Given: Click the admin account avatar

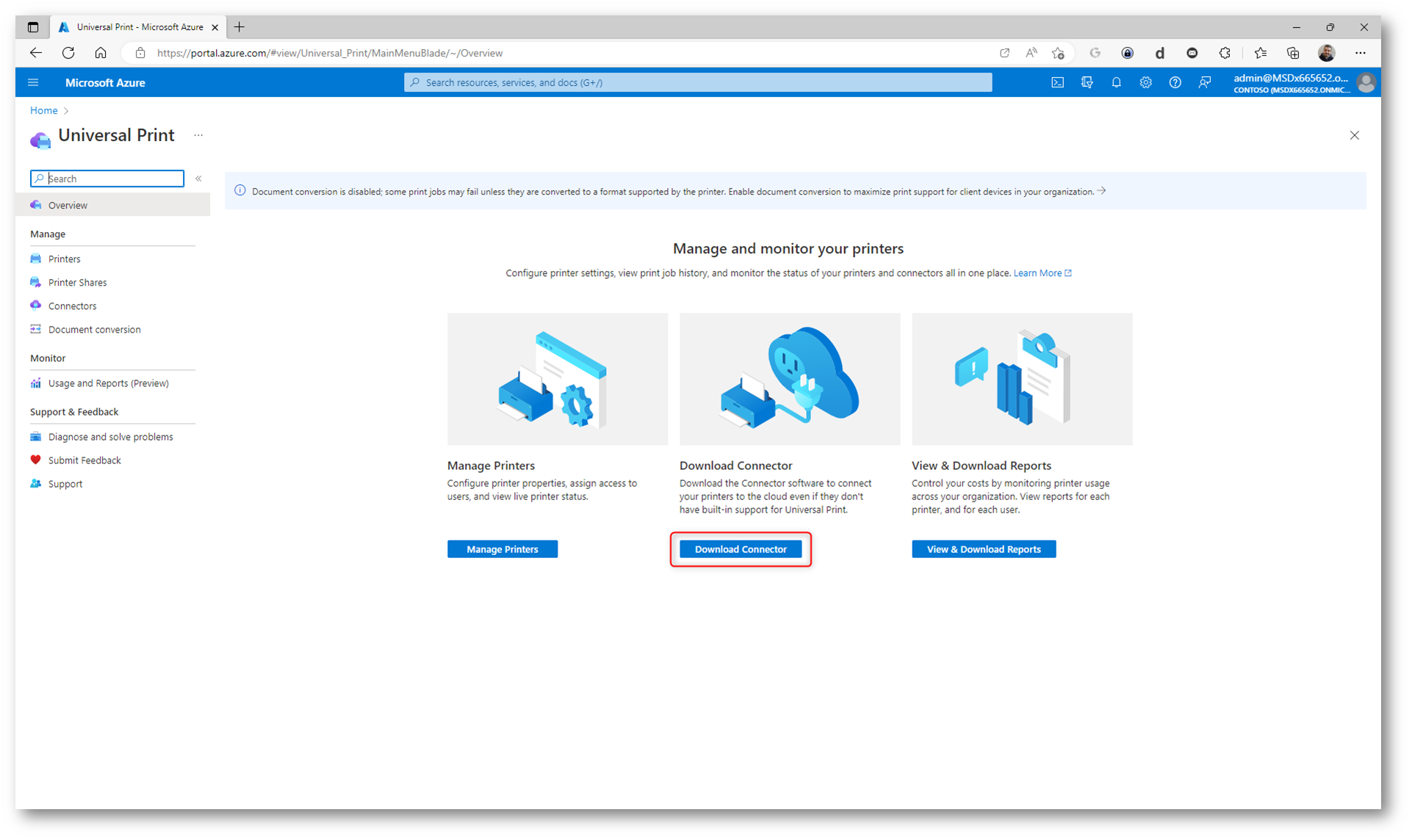Looking at the screenshot, I should tap(1366, 82).
